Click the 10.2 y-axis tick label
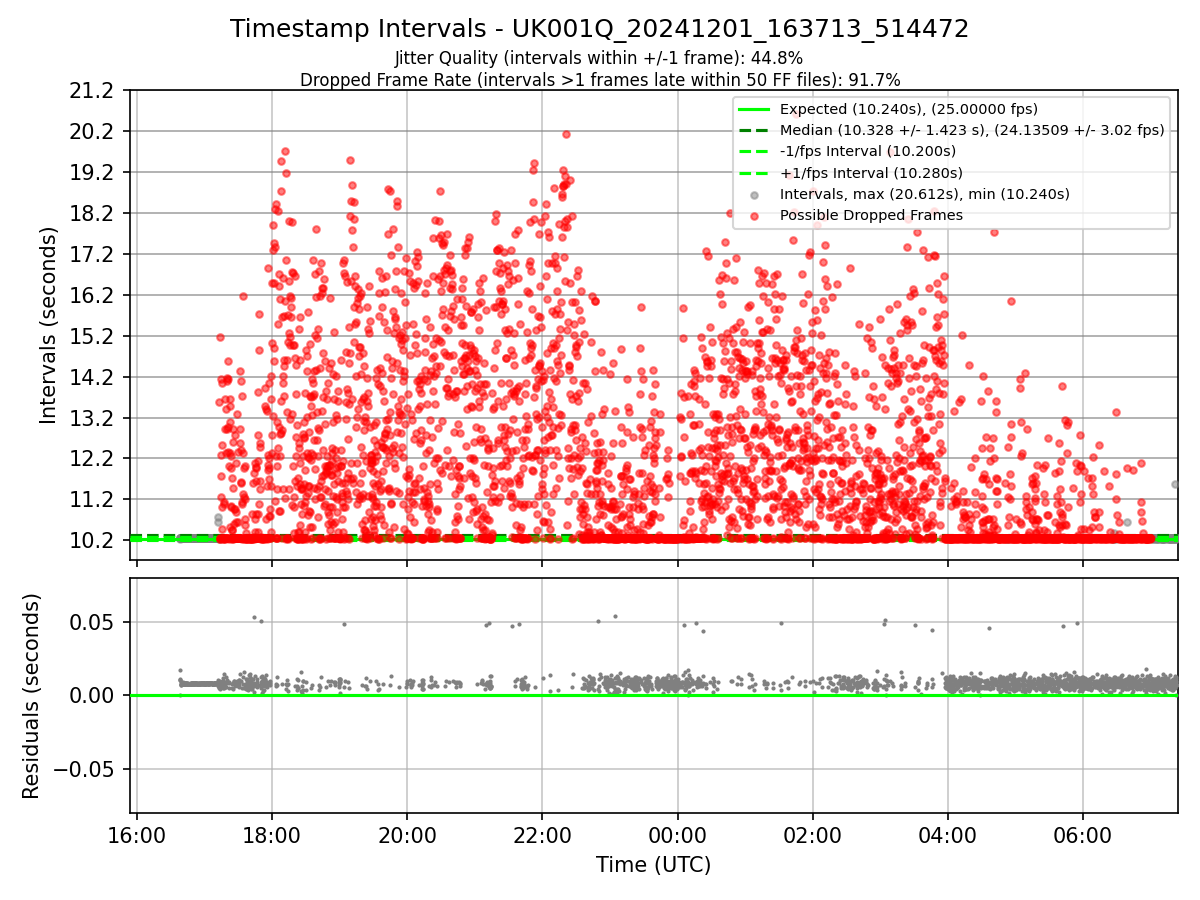The width and height of the screenshot is (1200, 900). pos(94,540)
